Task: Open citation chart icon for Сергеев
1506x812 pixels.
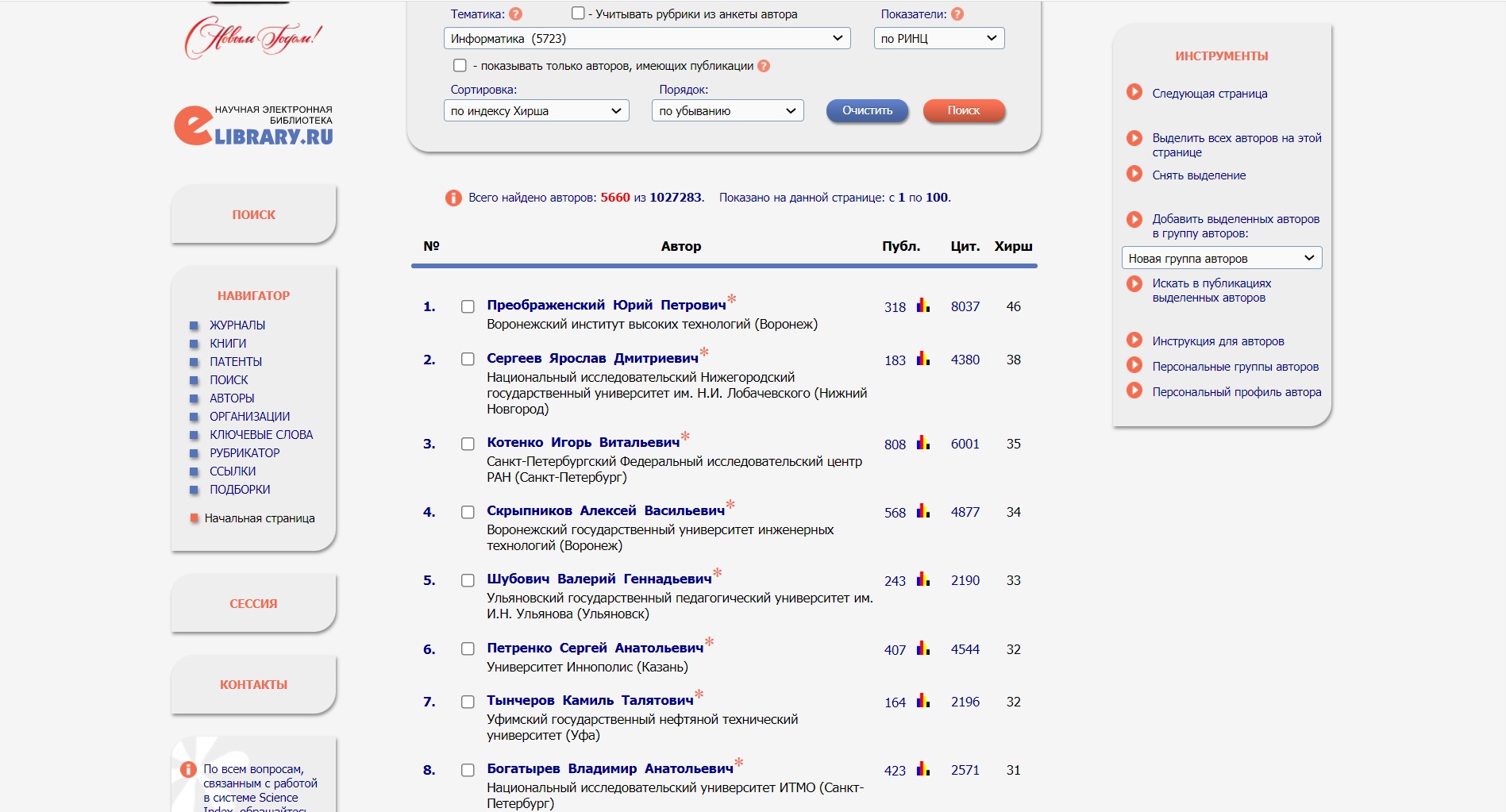Action: click(923, 359)
